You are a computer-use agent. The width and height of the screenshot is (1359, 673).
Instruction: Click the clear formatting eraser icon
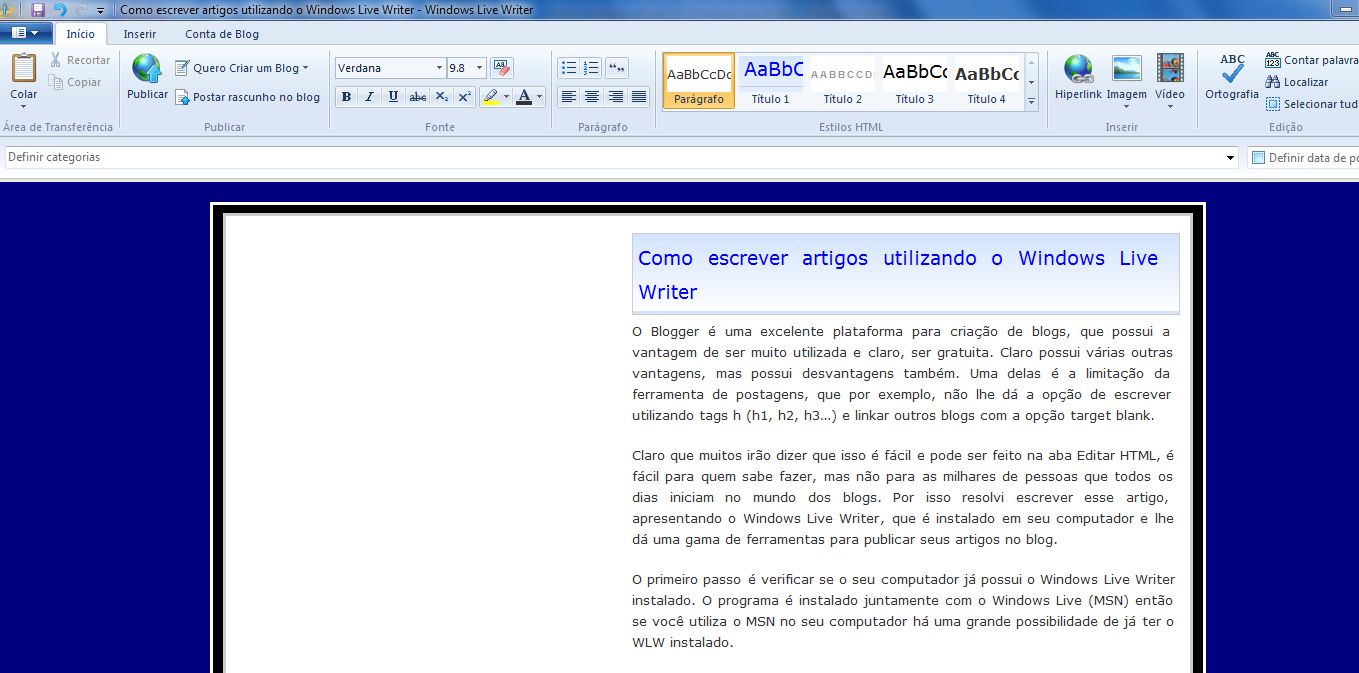point(502,68)
